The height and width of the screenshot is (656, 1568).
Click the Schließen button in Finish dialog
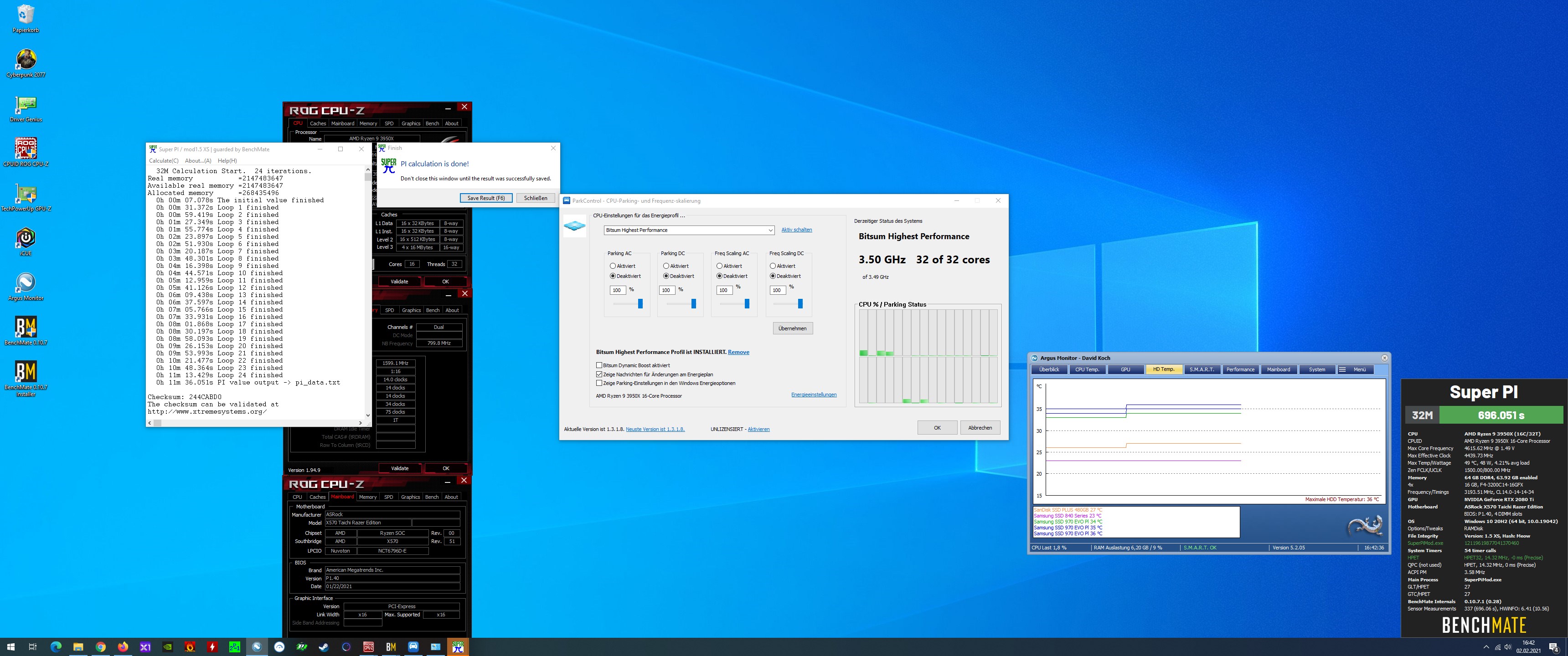(536, 198)
